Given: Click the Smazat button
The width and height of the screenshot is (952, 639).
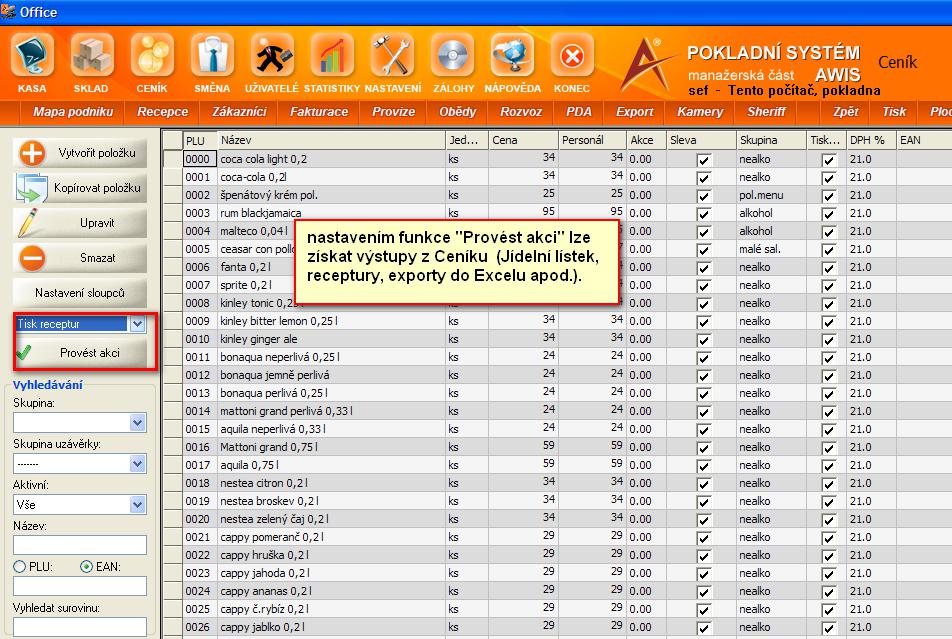Looking at the screenshot, I should point(80,258).
